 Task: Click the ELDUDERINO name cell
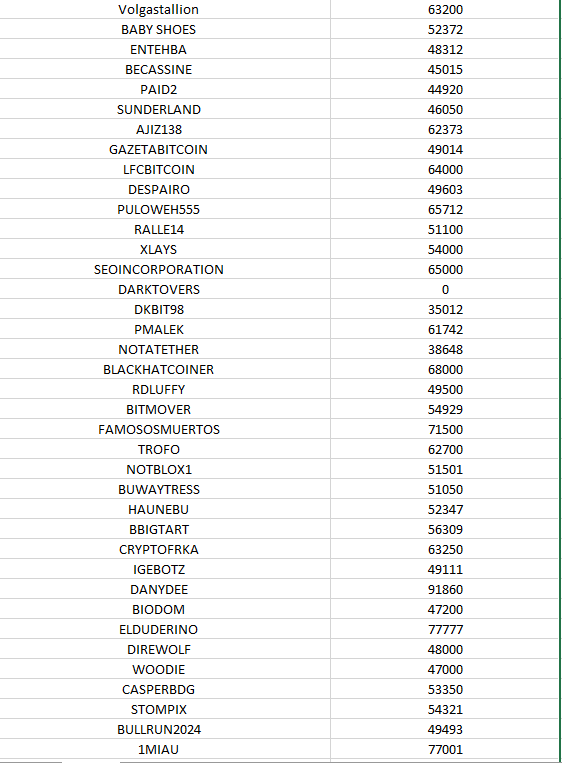[x=159, y=629]
